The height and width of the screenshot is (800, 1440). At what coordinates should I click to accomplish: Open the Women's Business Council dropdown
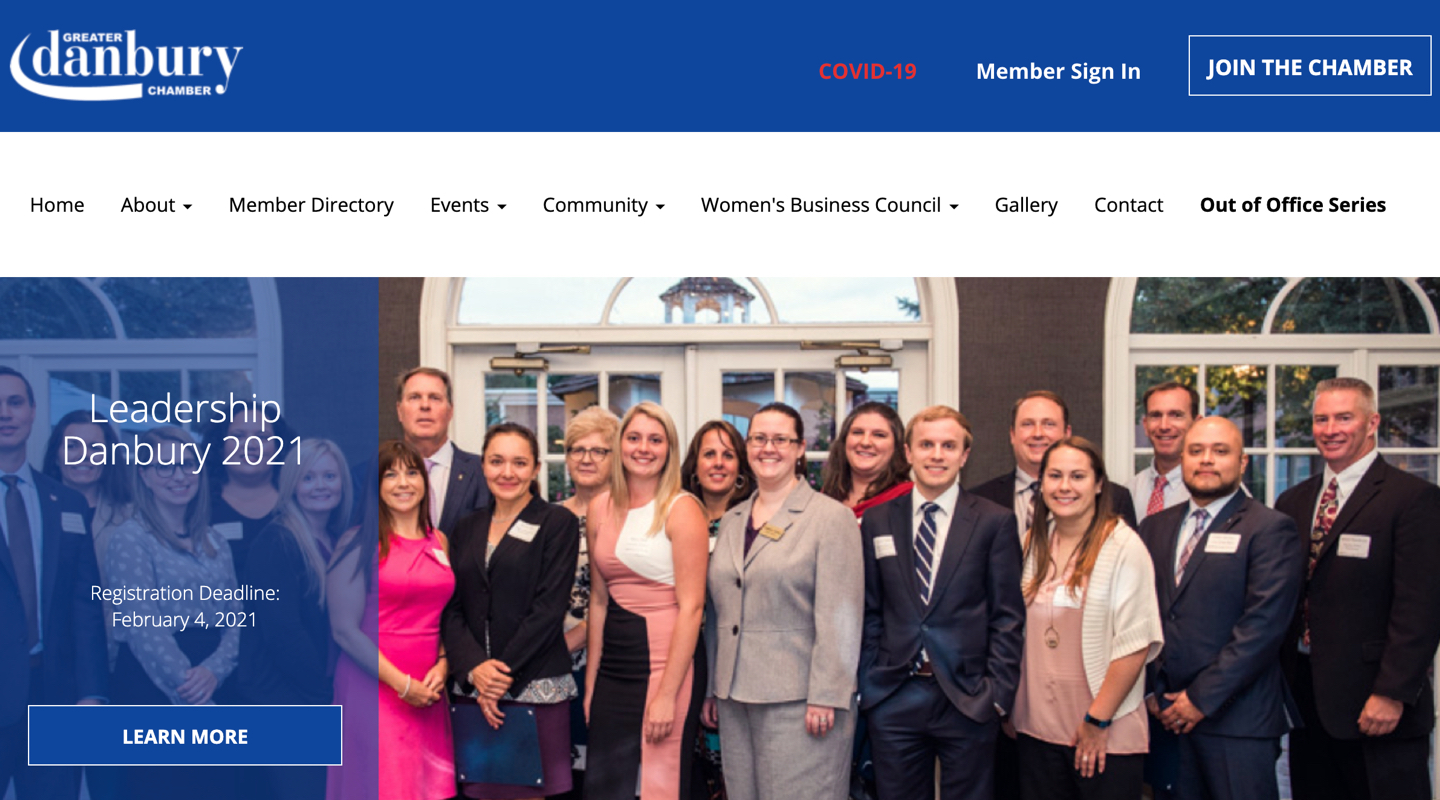click(829, 205)
